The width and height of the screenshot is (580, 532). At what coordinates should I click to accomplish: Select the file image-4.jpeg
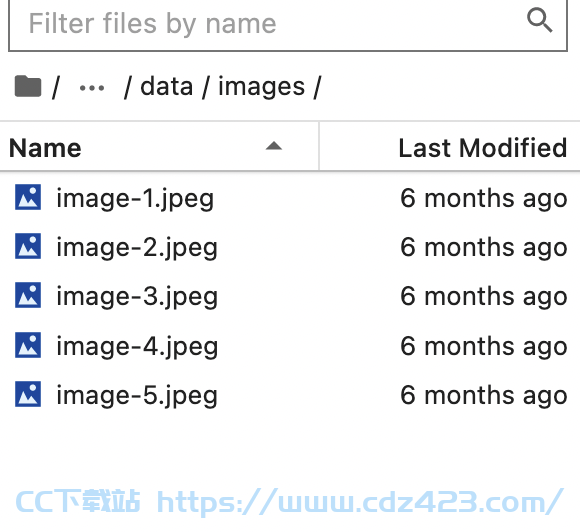click(290, 346)
